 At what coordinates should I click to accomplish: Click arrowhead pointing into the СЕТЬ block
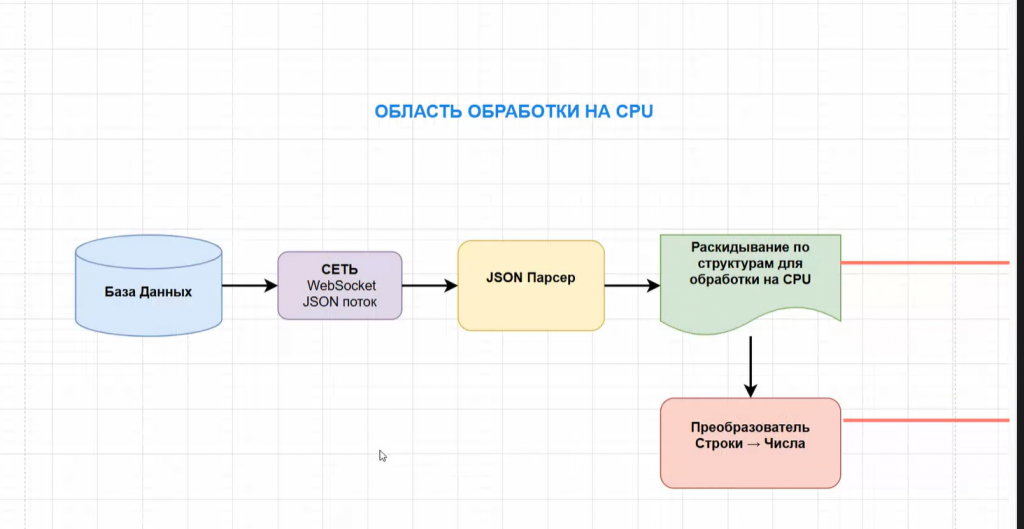[271, 286]
